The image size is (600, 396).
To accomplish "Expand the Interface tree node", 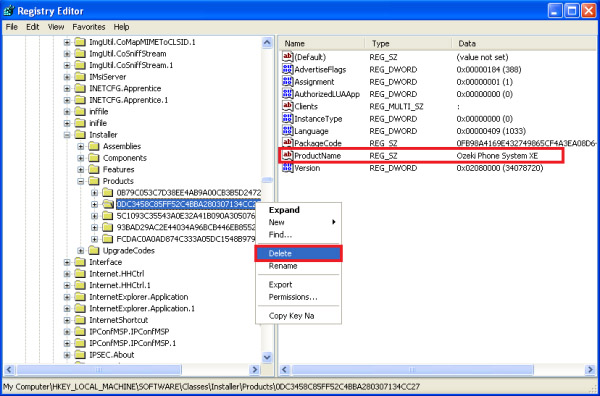I will pyautogui.click(x=67, y=262).
